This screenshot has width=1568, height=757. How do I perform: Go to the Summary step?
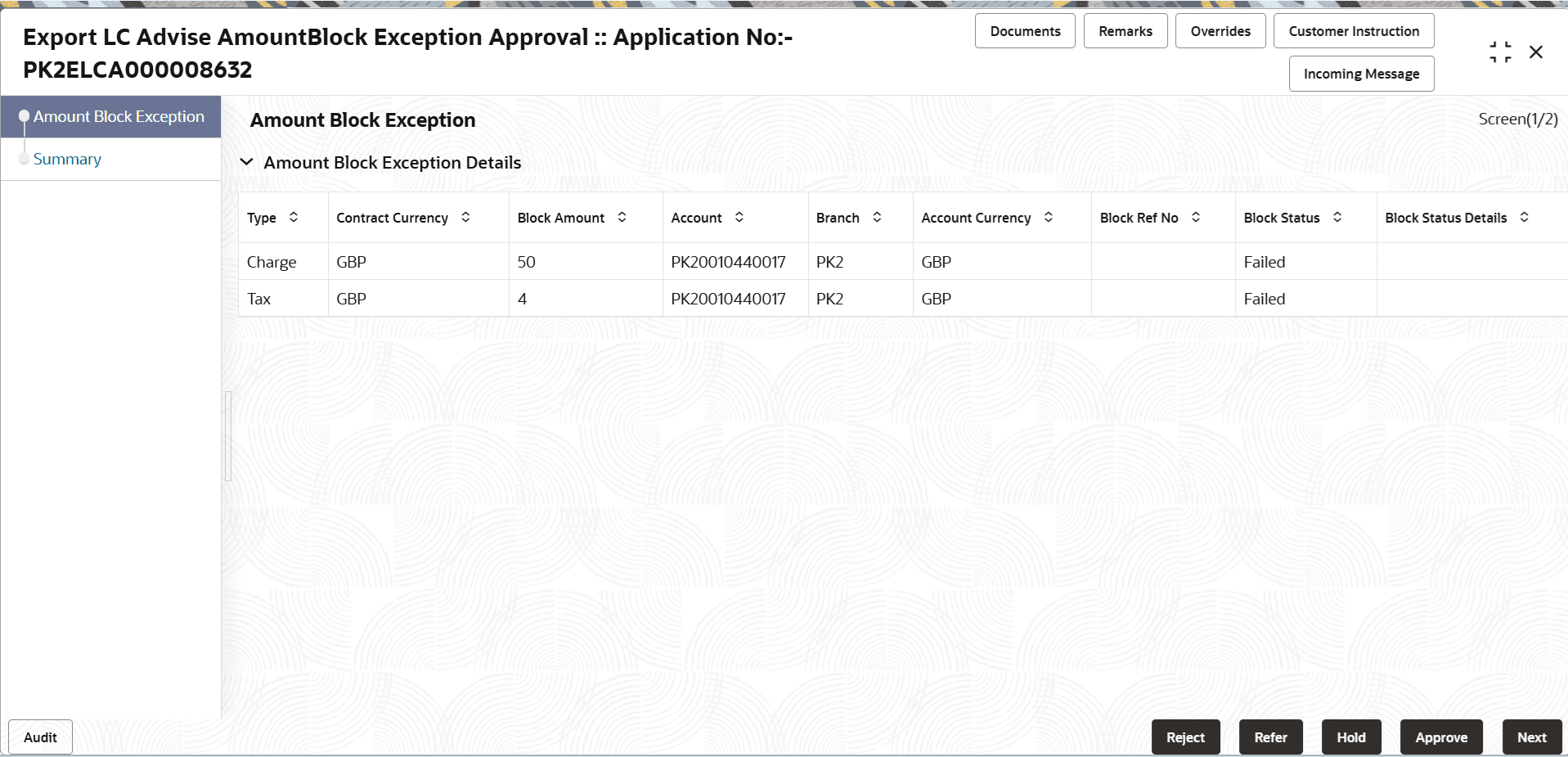[x=67, y=159]
